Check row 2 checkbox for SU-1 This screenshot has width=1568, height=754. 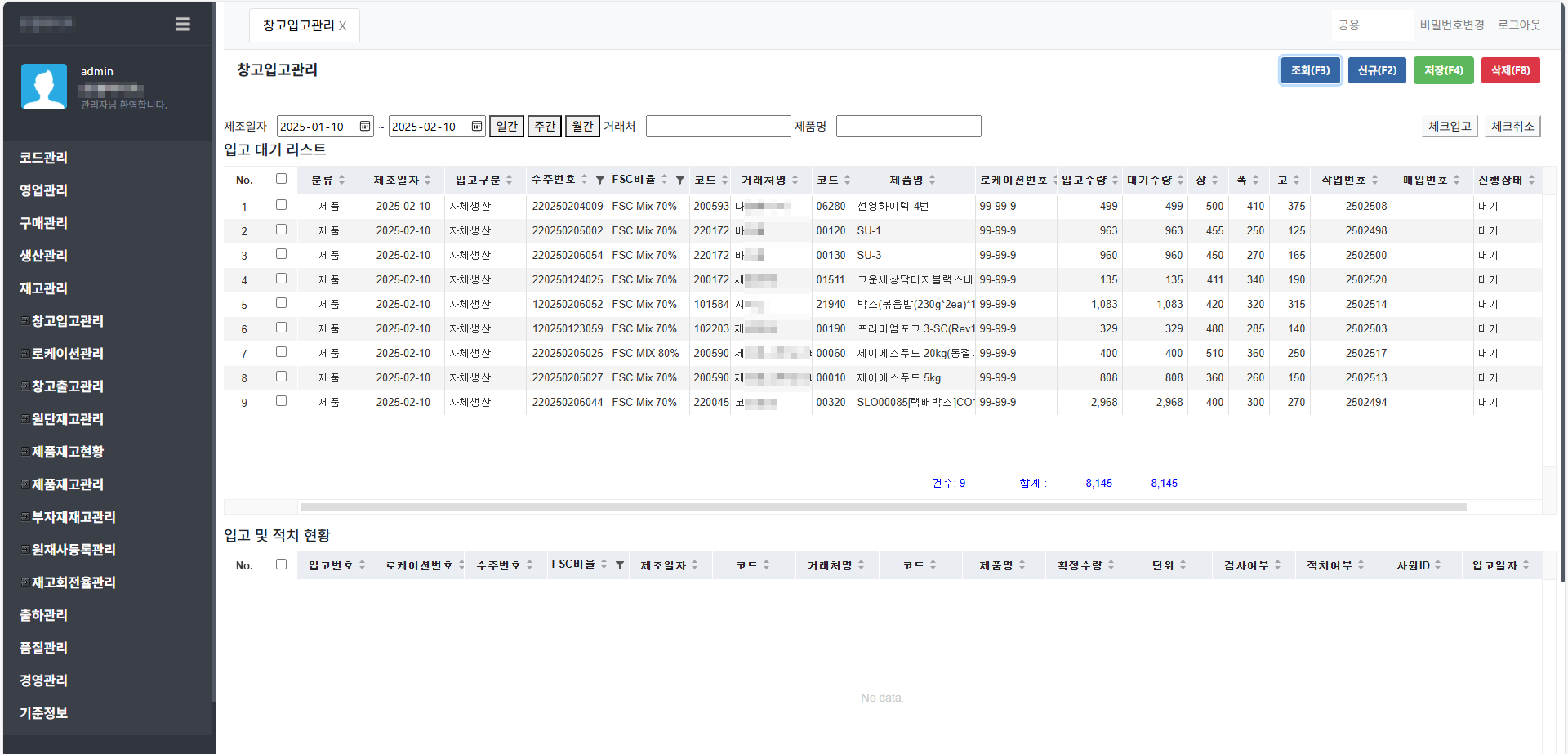pos(281,230)
